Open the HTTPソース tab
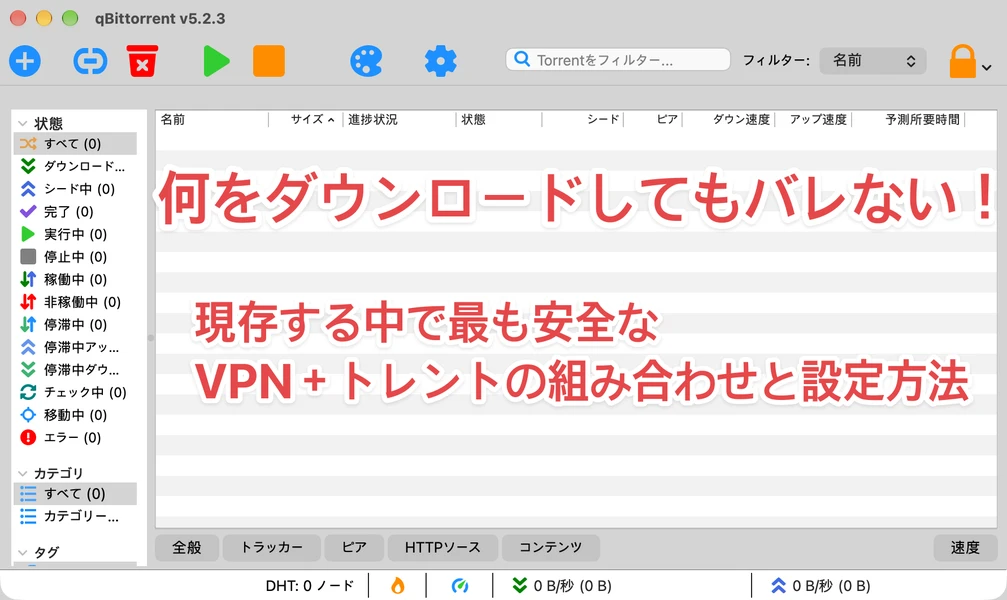This screenshot has width=1007, height=600. [x=442, y=547]
